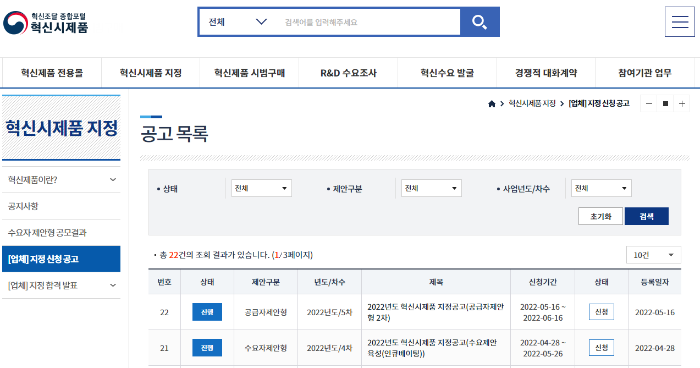Click the home breadcrumb icon
Viewport: 700px width, 368px height.
(492, 104)
